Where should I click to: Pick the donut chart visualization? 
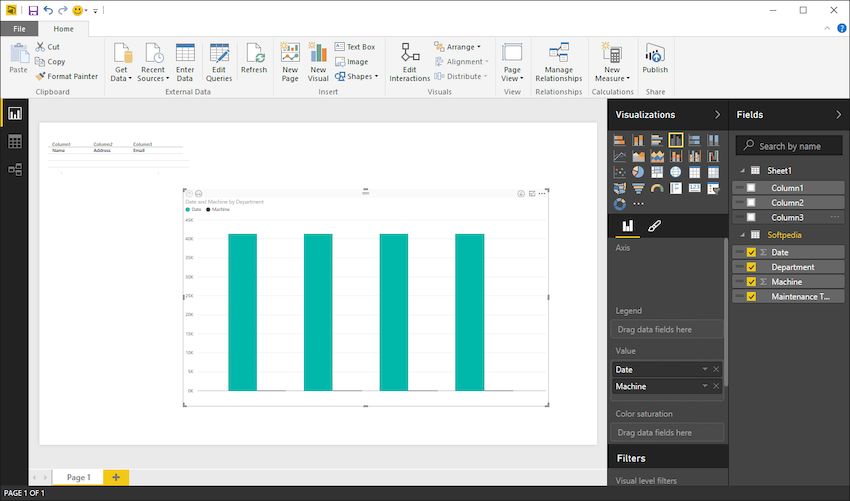(x=618, y=203)
